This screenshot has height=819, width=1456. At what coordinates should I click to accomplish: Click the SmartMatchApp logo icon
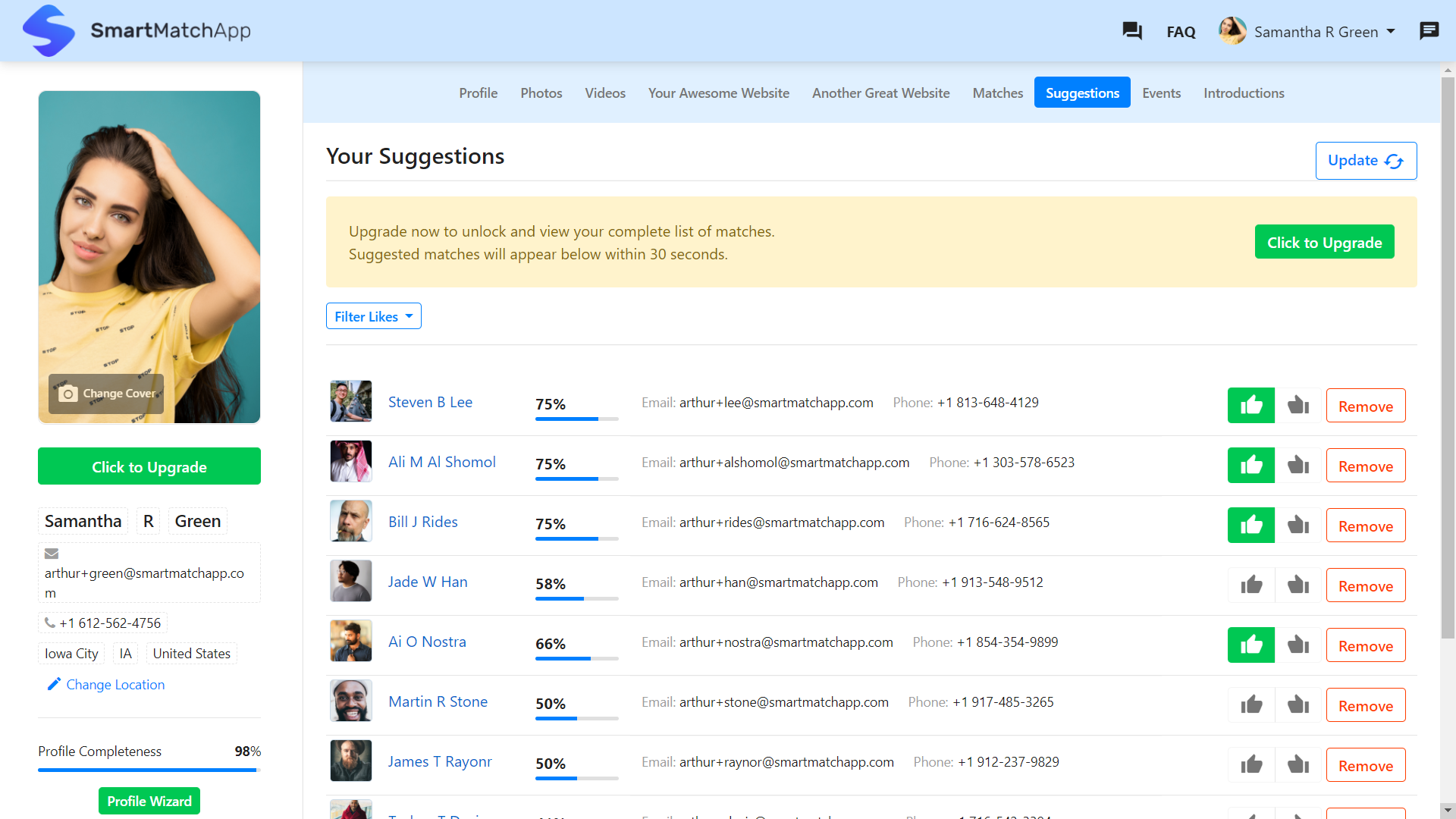(x=49, y=31)
